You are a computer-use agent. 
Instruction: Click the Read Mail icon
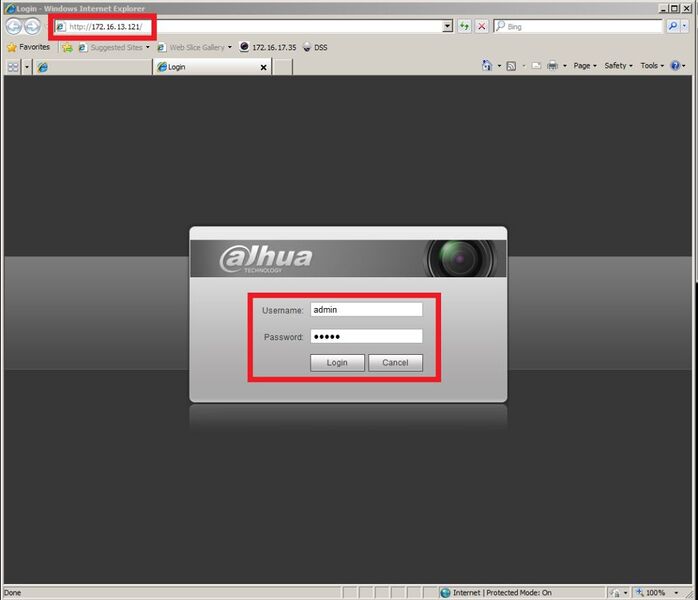(x=536, y=66)
